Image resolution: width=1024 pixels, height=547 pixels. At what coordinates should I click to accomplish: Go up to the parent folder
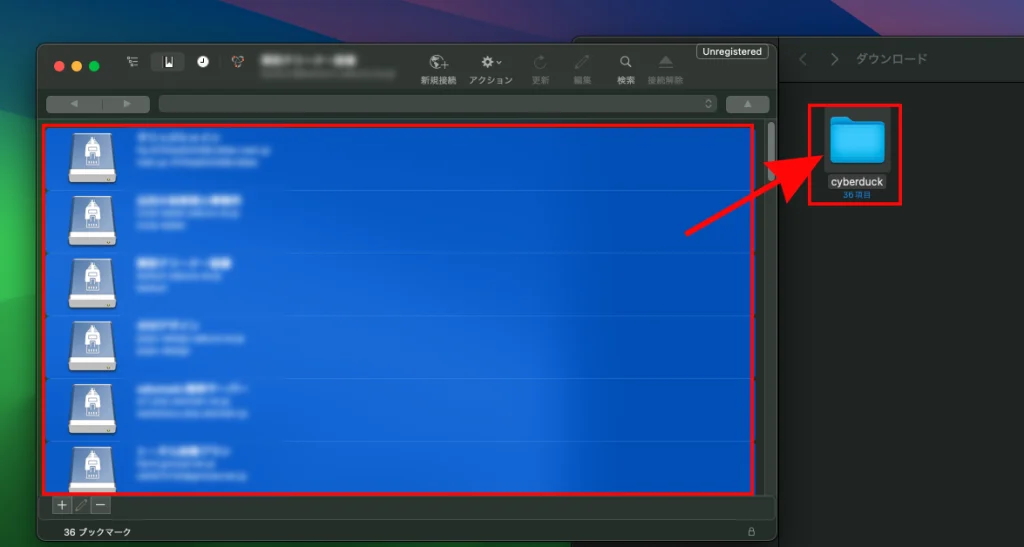pyautogui.click(x=747, y=104)
